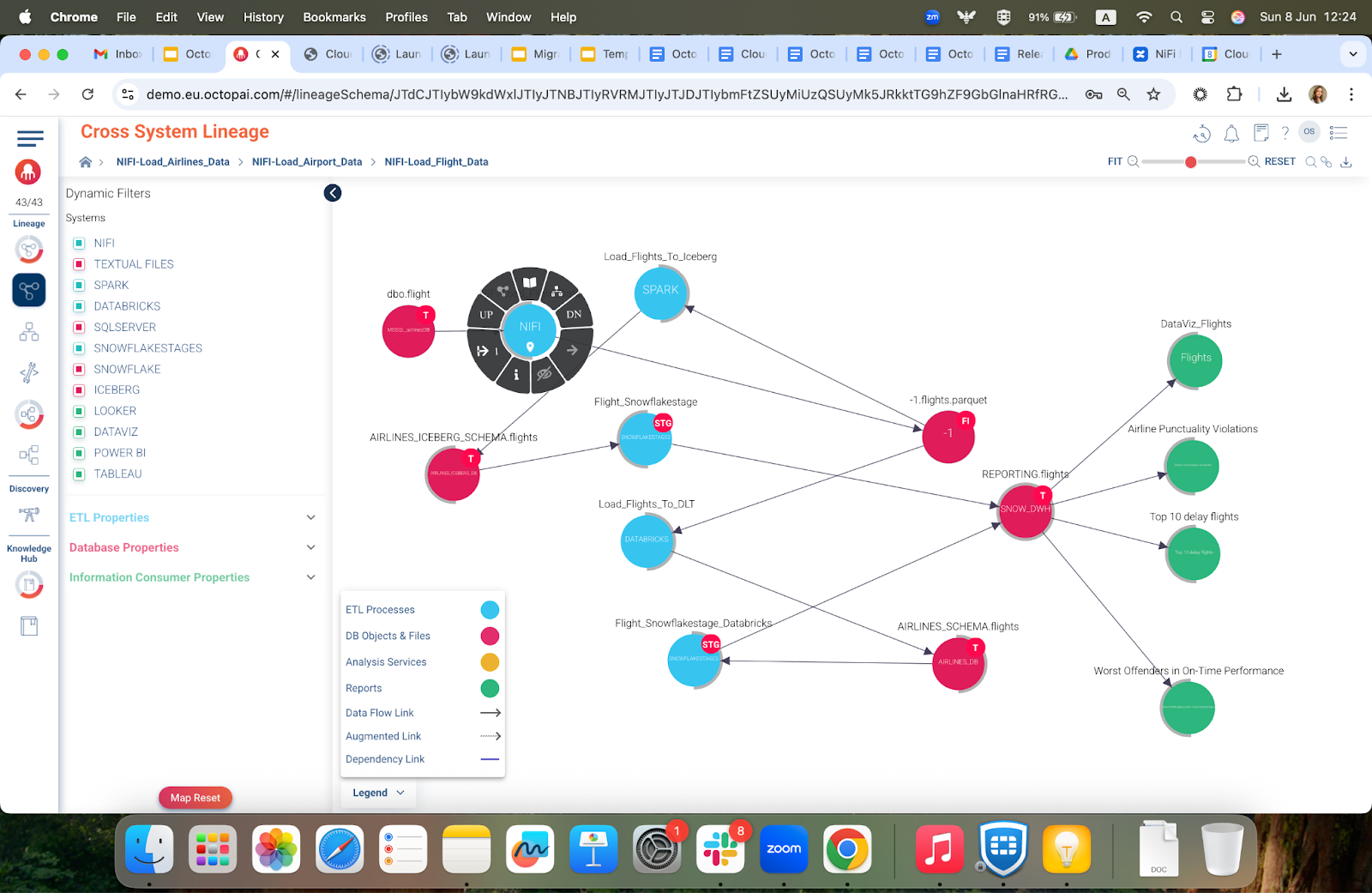Uncheck the TABLEAU system filter
The height and width of the screenshot is (893, 1372).
[x=80, y=474]
